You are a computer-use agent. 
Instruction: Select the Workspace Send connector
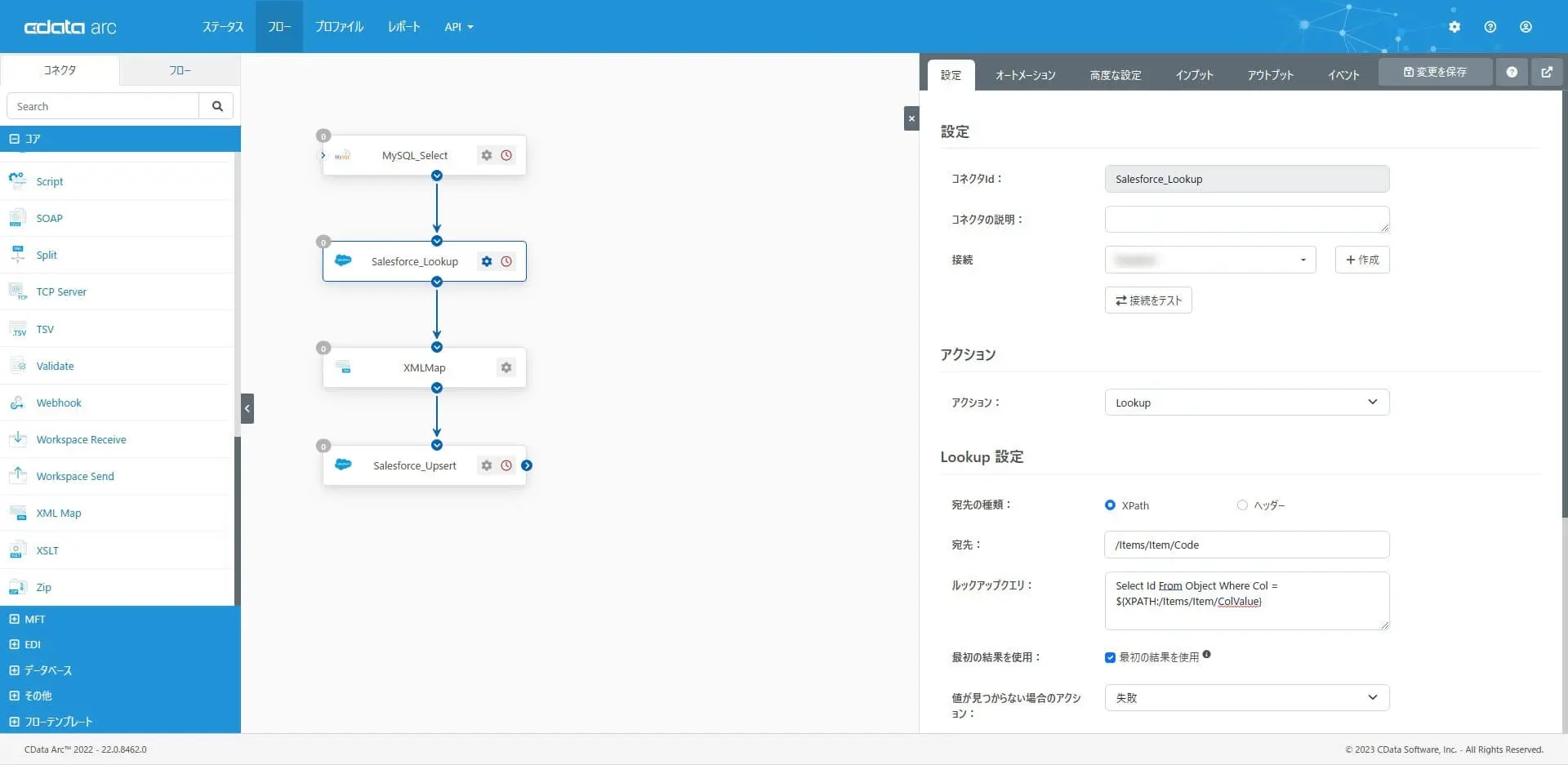click(x=75, y=476)
